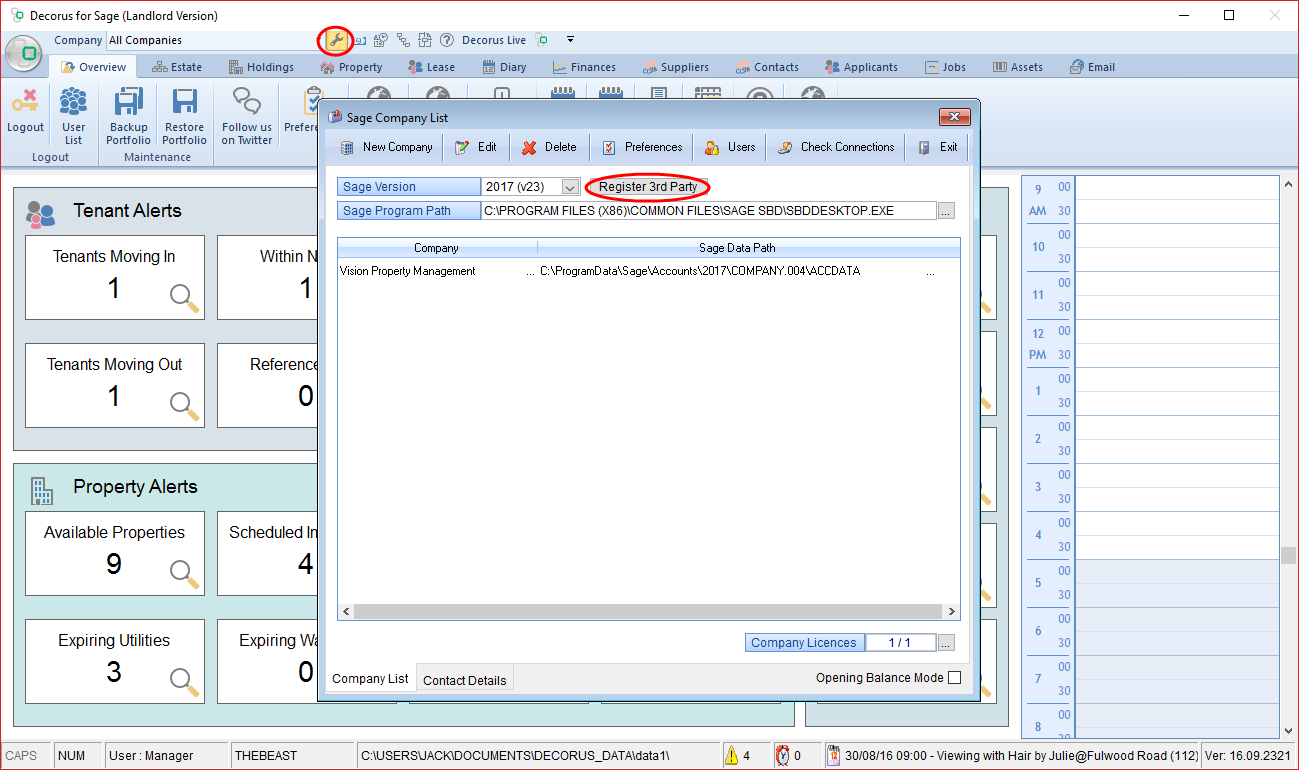
Task: Click Edit in Sage Company List
Action: 476,147
